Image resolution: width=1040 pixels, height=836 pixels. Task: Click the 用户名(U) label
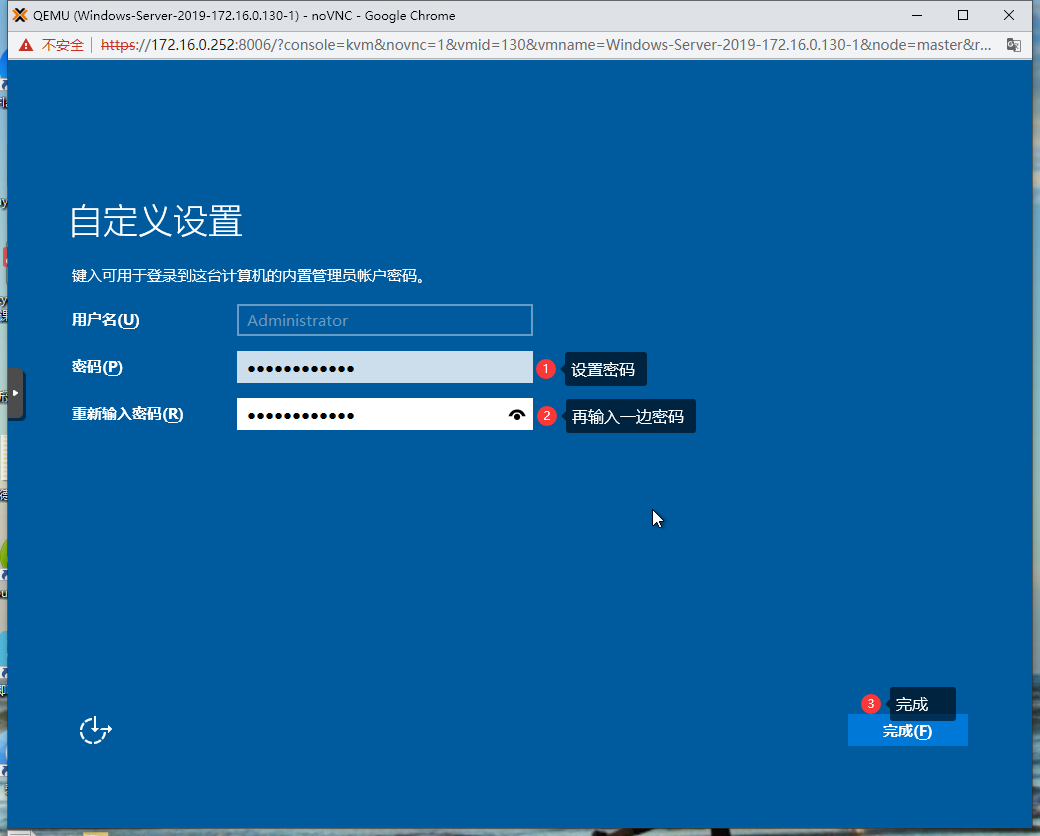pyautogui.click(x=105, y=320)
